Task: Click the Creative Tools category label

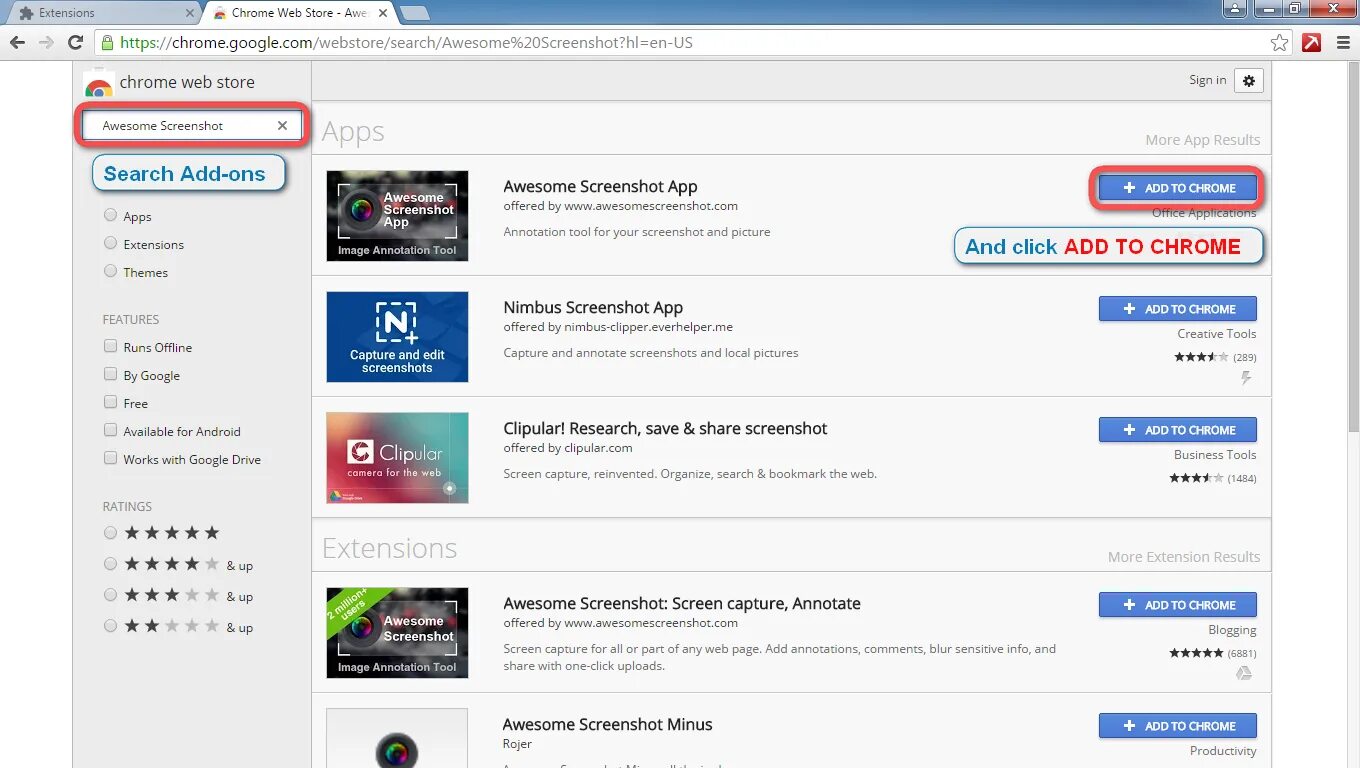Action: (1217, 334)
